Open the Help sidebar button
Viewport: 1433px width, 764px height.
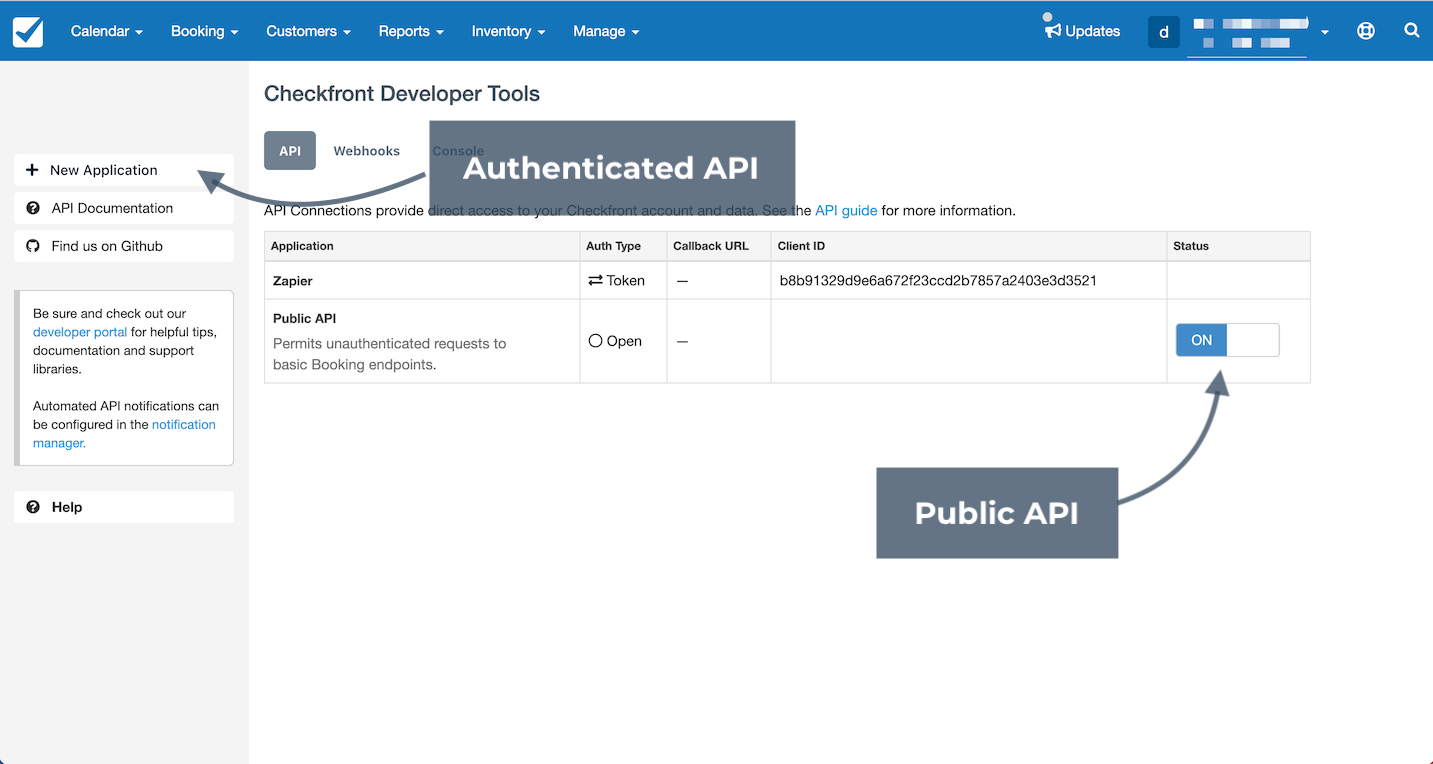[x=124, y=507]
